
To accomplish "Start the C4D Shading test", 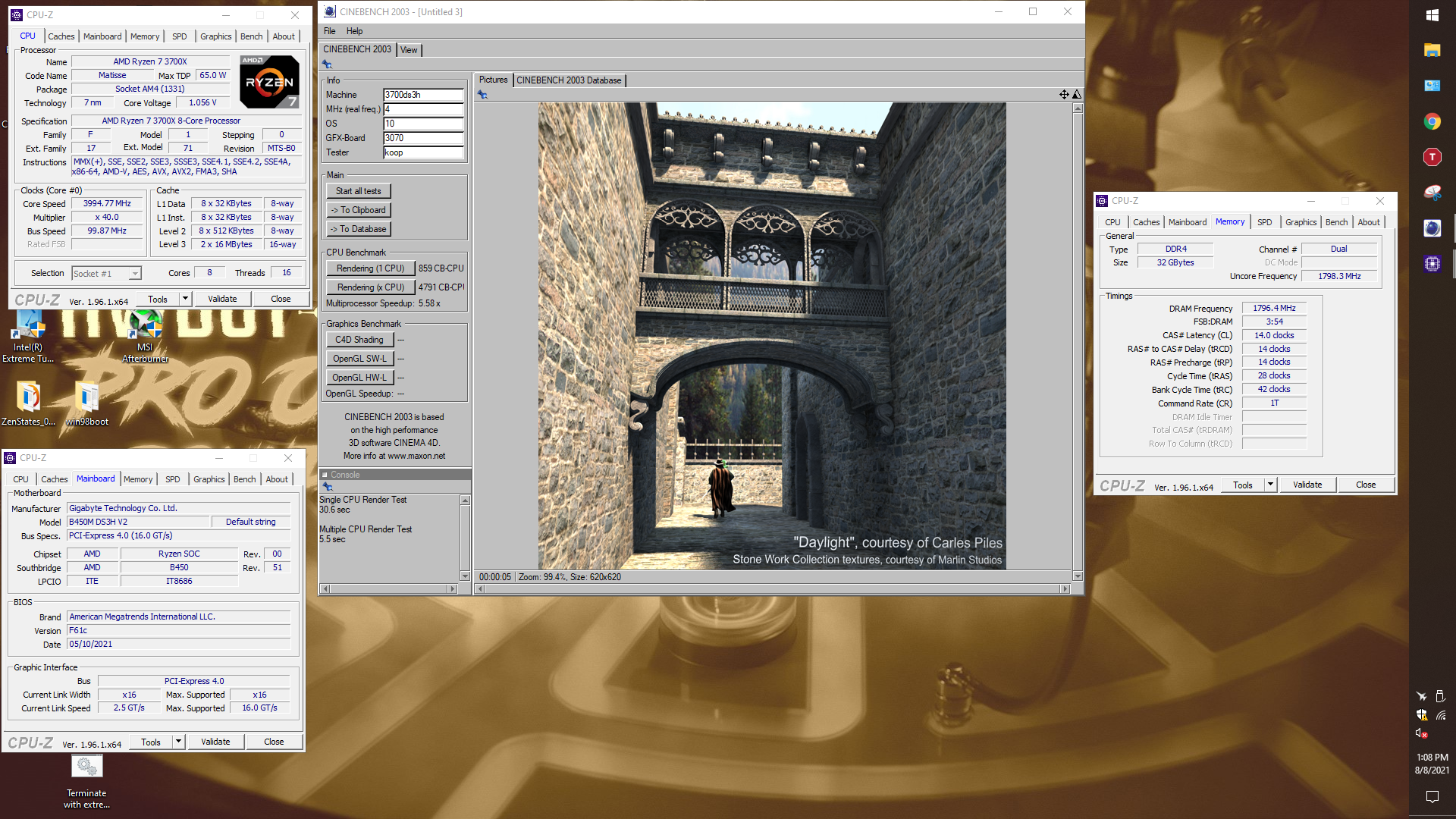I will pyautogui.click(x=359, y=340).
